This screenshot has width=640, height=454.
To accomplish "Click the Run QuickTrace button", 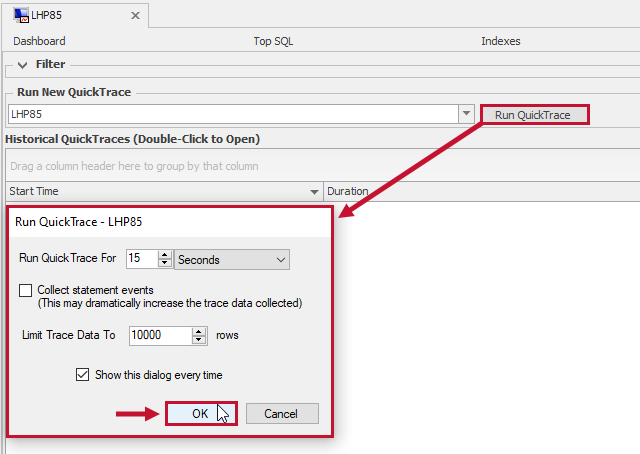I will click(x=535, y=115).
